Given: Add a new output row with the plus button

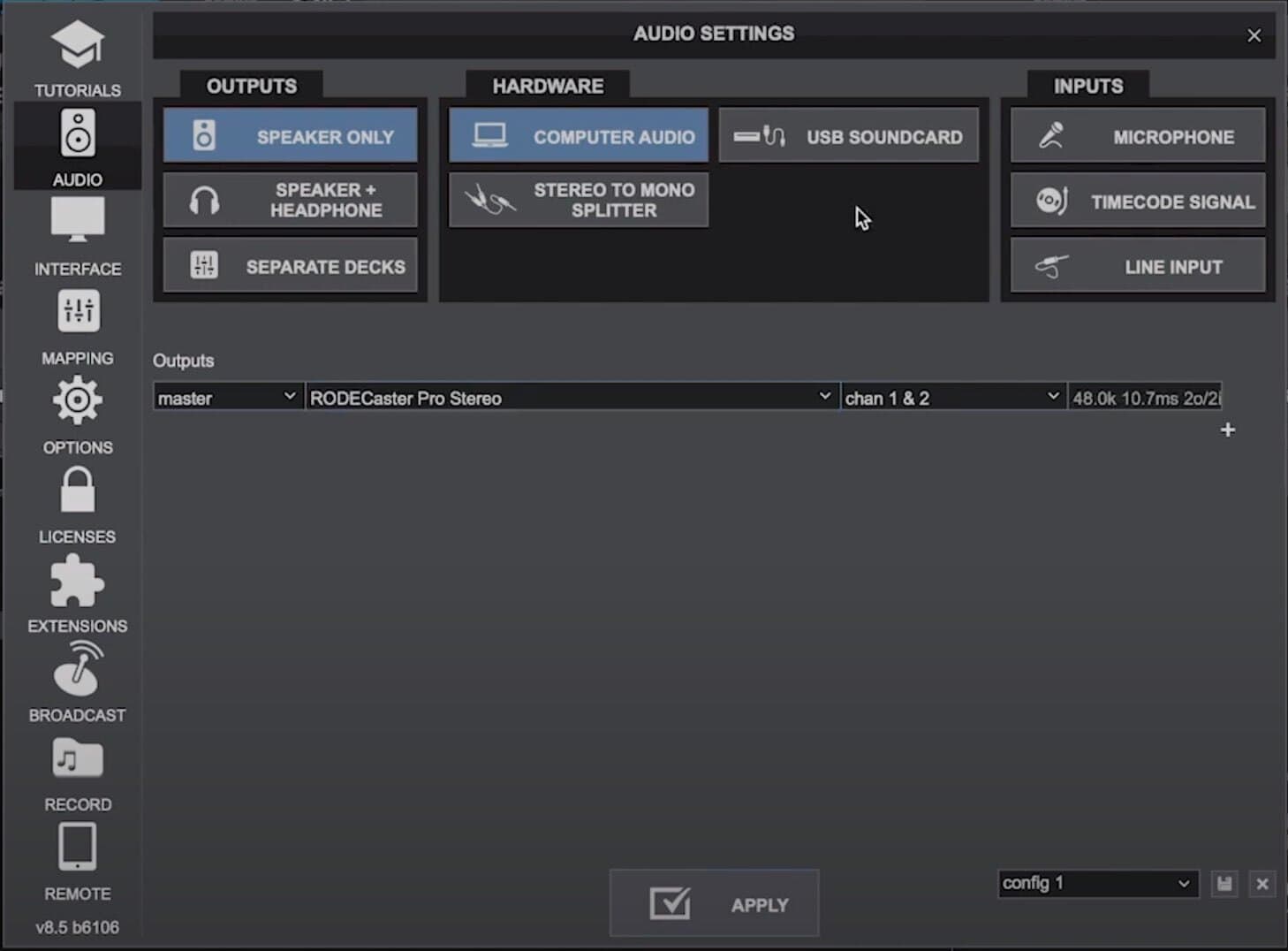Looking at the screenshot, I should [x=1228, y=430].
